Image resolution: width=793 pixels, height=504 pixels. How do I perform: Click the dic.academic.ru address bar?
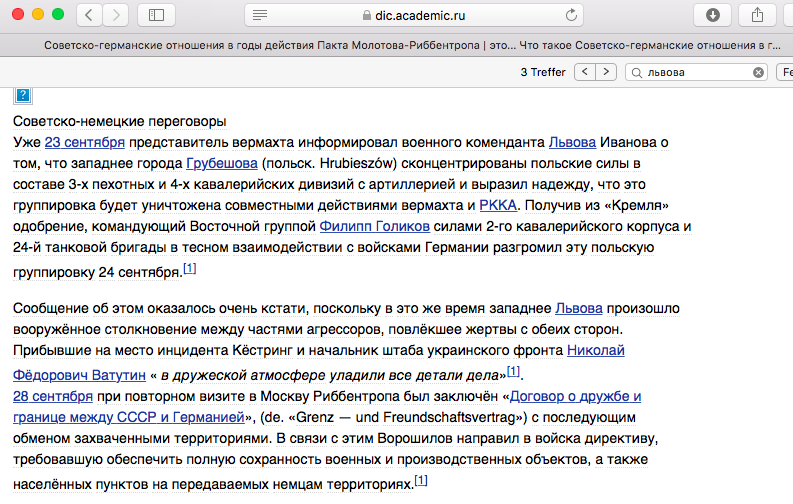[x=414, y=15]
